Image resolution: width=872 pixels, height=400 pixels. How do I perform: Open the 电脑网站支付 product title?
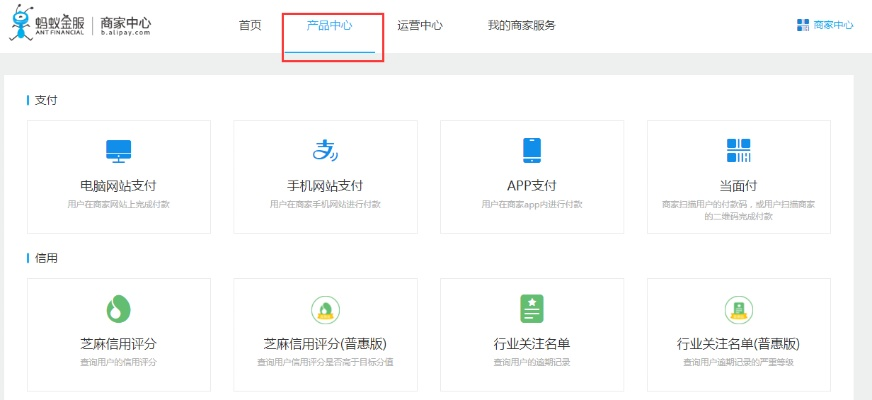(118, 186)
